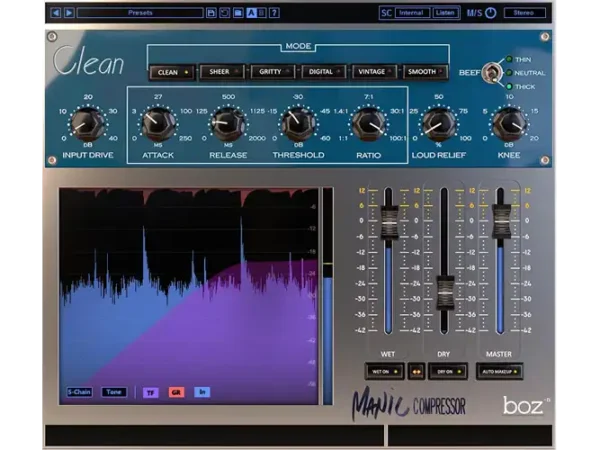Image resolution: width=600 pixels, height=450 pixels.
Task: Click the KNEE knob
Action: coord(509,124)
